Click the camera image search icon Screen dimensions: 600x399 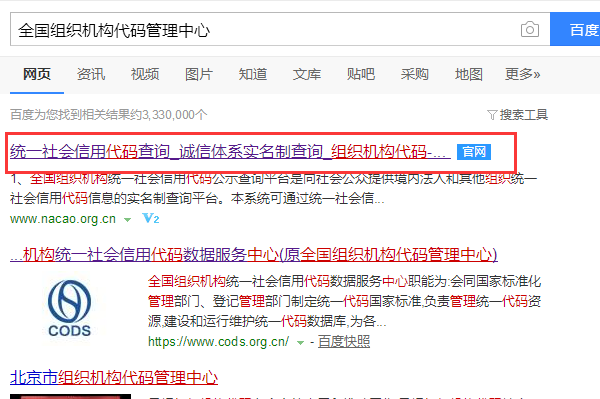coord(530,29)
